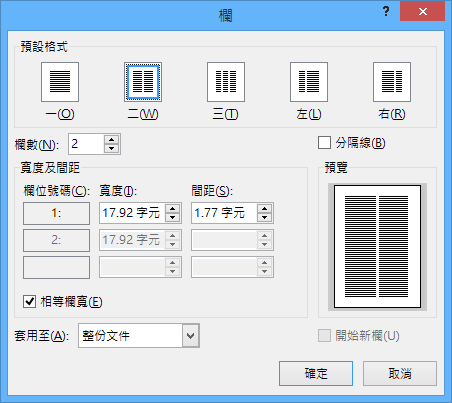
Task: Click the column 1 寬度 field 17.92 字元
Action: click(x=132, y=213)
